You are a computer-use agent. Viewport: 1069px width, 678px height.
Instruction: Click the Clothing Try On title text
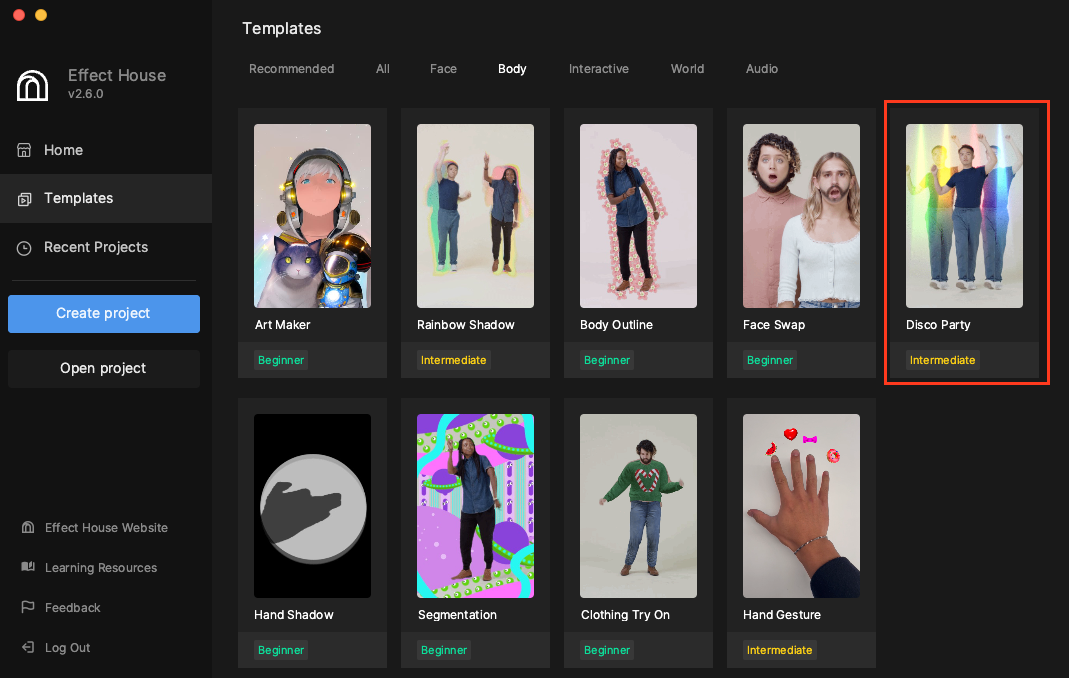tap(625, 615)
